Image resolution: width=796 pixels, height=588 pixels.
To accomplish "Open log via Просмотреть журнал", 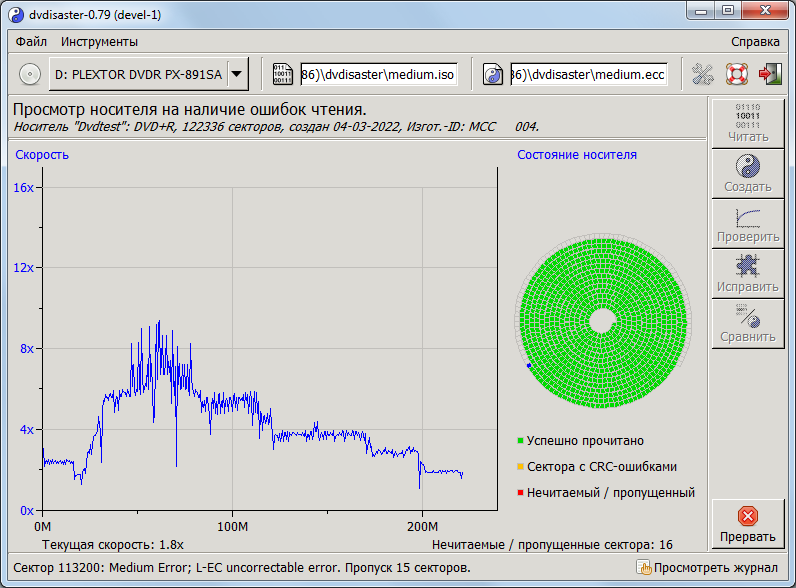I will (707, 568).
